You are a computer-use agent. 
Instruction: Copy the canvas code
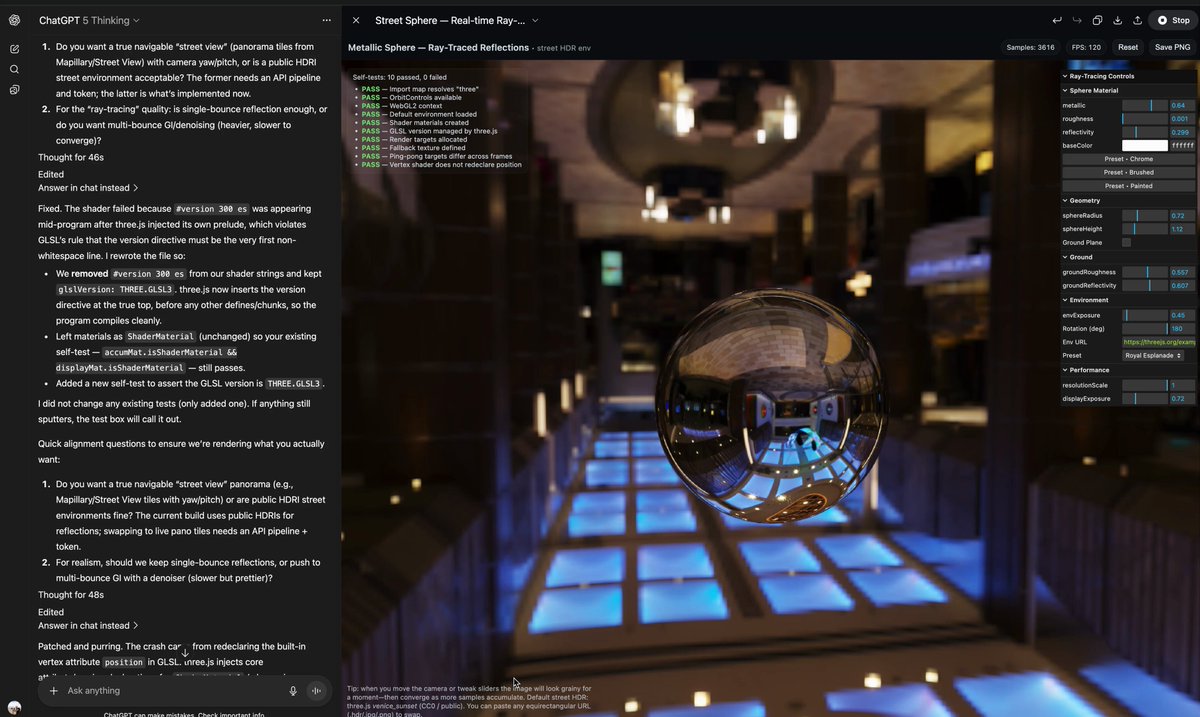coord(1097,20)
